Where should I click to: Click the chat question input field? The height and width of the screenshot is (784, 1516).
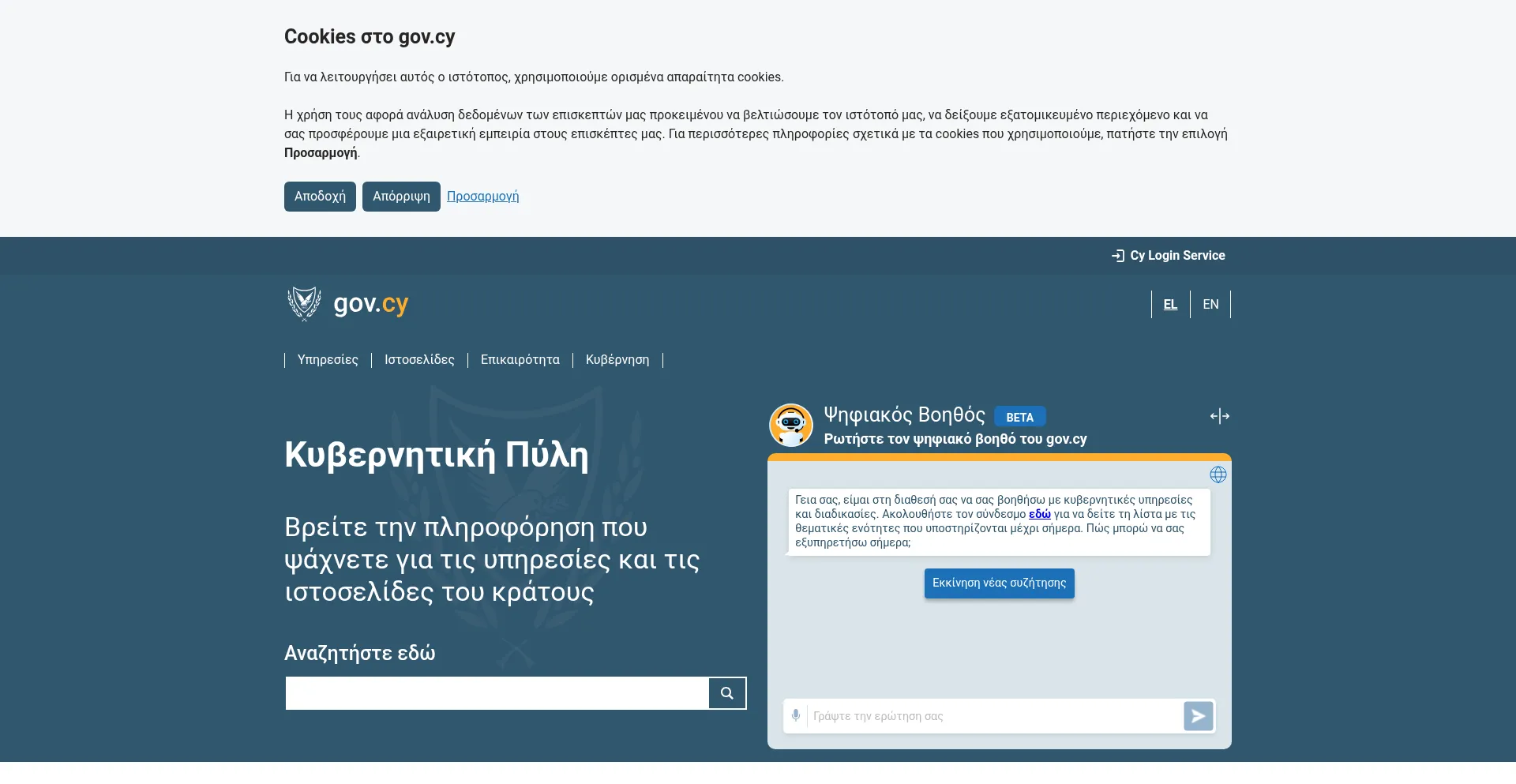tap(995, 716)
